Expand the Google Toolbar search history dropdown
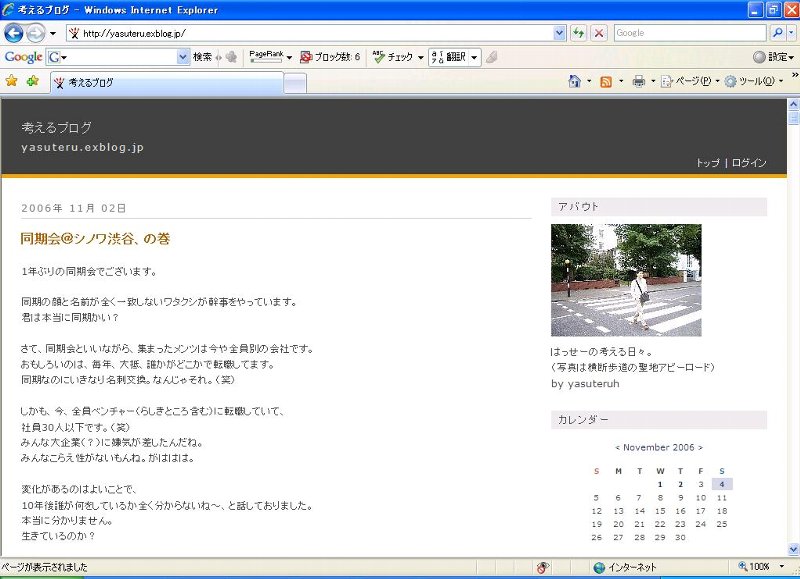 183,57
